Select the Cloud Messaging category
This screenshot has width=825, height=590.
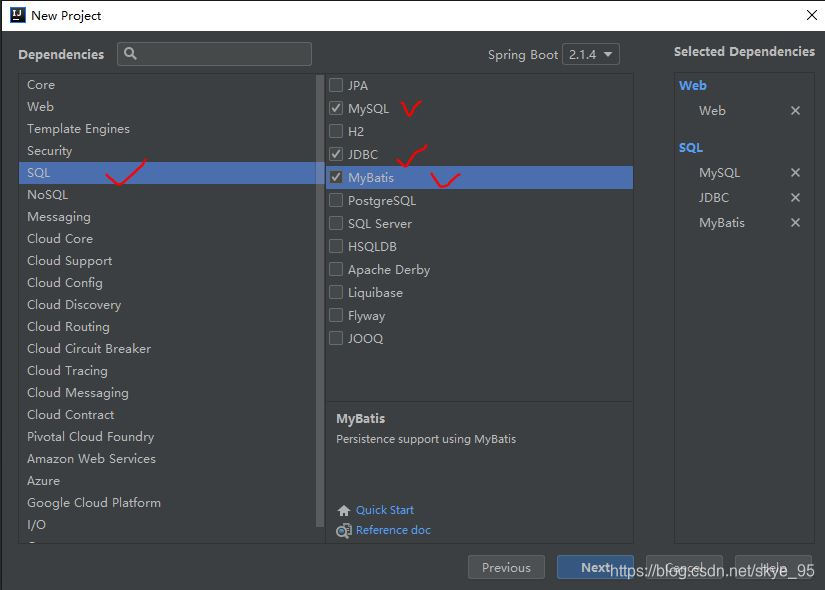coord(167,393)
